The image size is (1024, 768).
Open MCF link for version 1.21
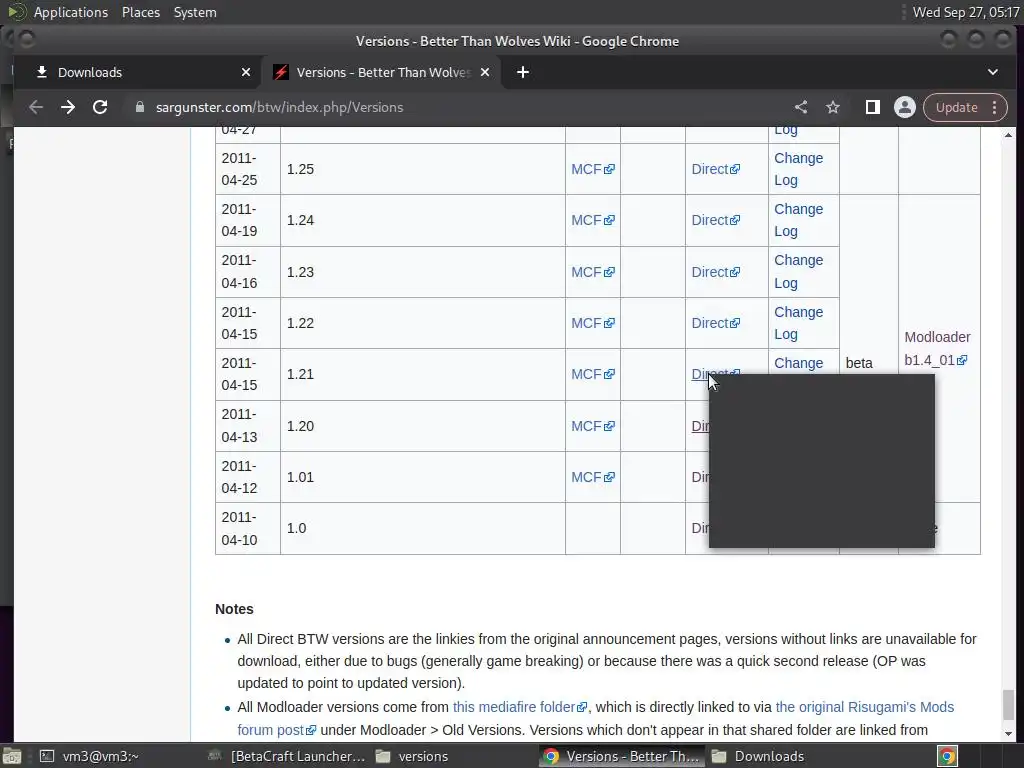[x=592, y=374]
